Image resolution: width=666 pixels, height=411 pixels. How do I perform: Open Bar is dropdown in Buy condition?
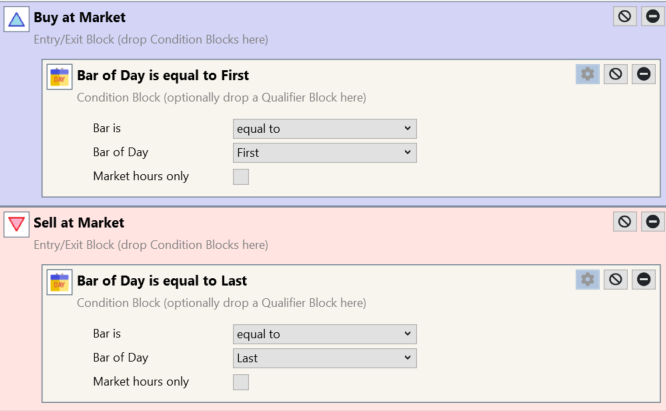(324, 129)
